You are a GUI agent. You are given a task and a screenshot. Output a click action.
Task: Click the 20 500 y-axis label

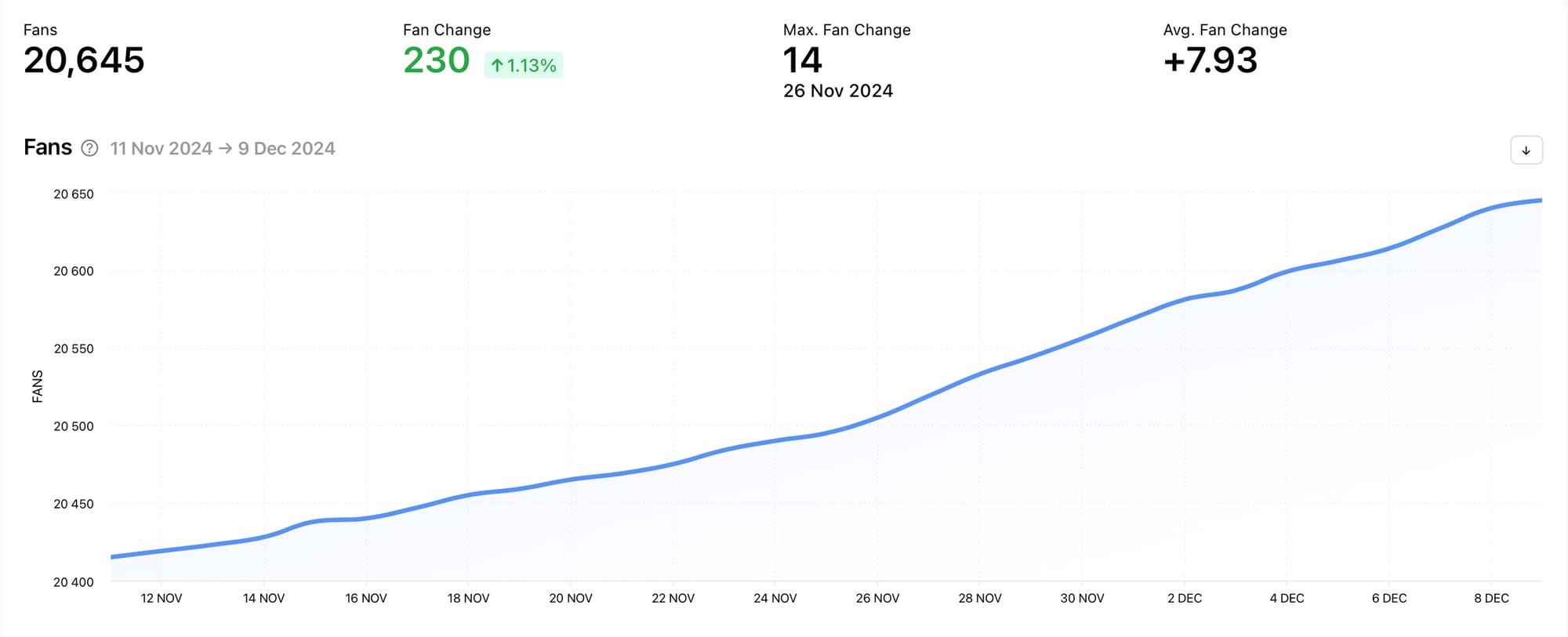tap(74, 426)
